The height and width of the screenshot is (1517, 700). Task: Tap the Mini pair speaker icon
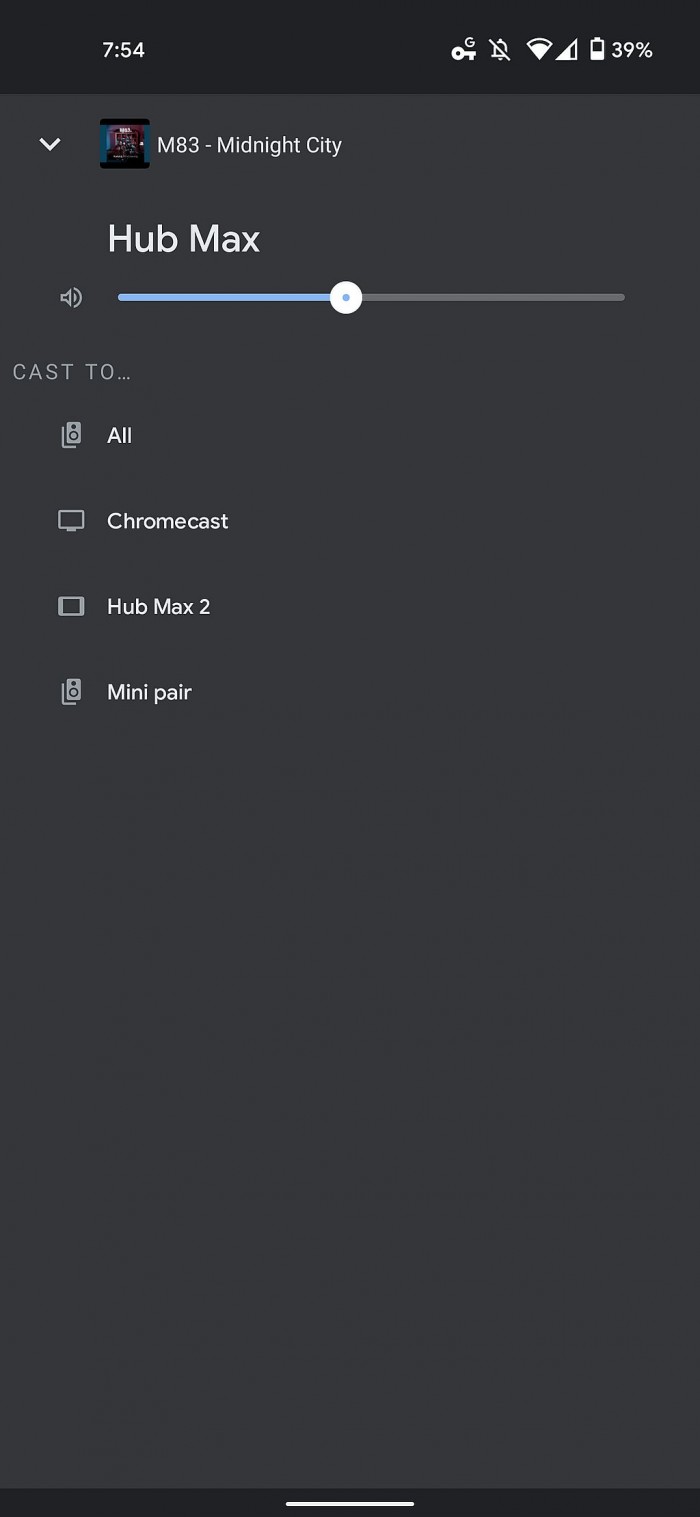tap(71, 692)
